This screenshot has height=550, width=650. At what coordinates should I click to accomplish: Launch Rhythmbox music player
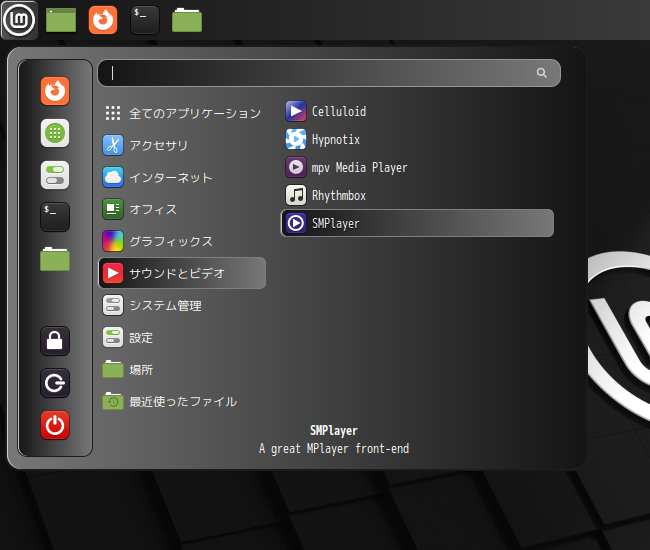pyautogui.click(x=417, y=195)
